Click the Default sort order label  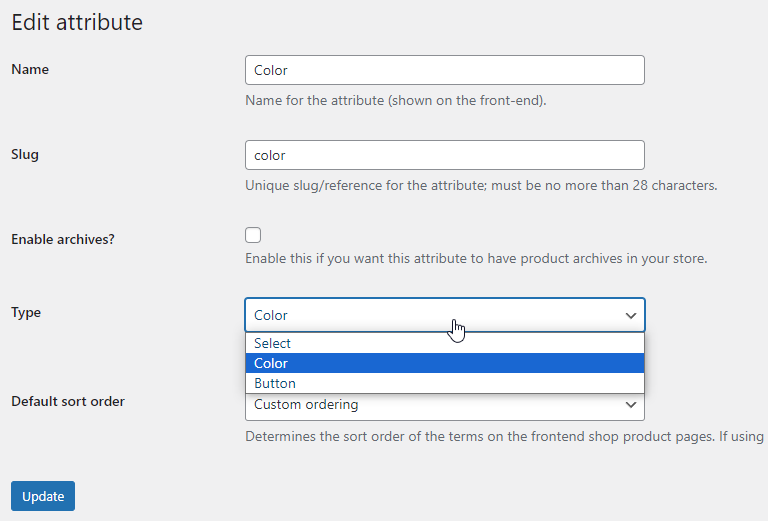[x=68, y=401]
